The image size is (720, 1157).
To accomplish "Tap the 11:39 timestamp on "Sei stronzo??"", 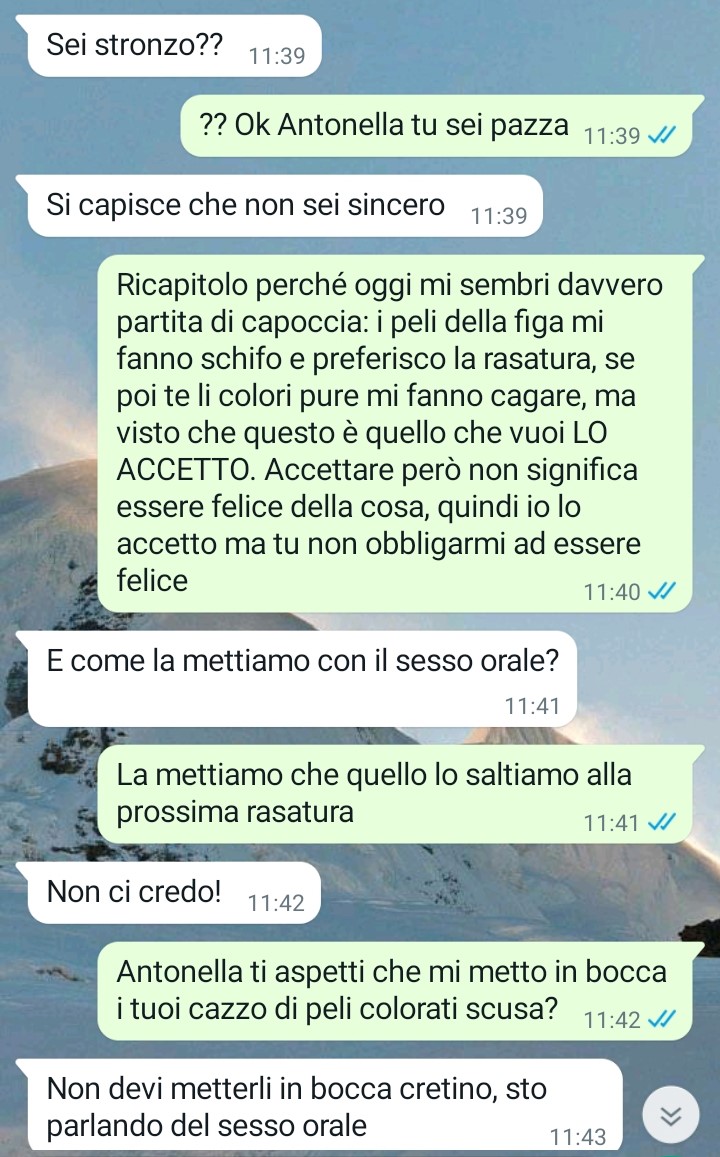I will point(277,56).
